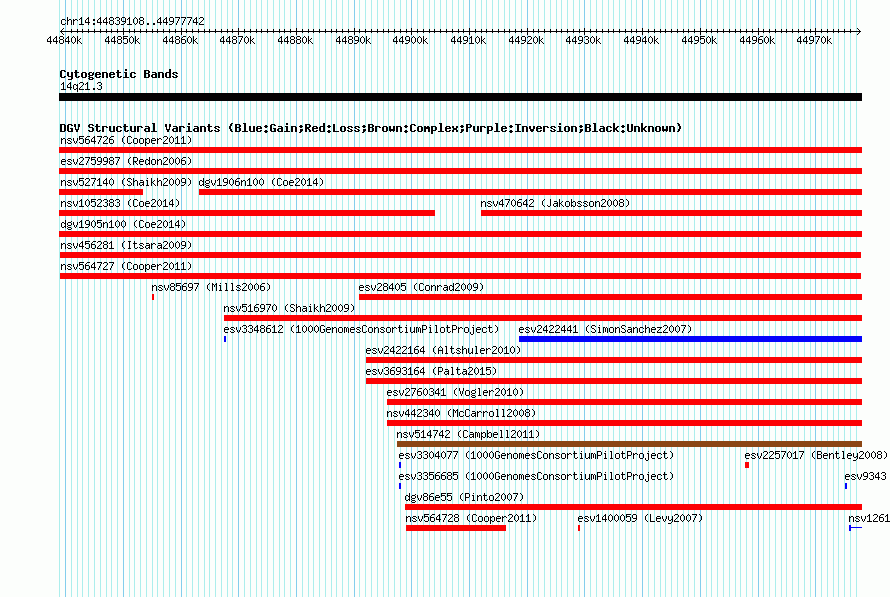Click the small blue esv3348612 gain marker
Image resolution: width=890 pixels, height=597 pixels.
click(225, 339)
